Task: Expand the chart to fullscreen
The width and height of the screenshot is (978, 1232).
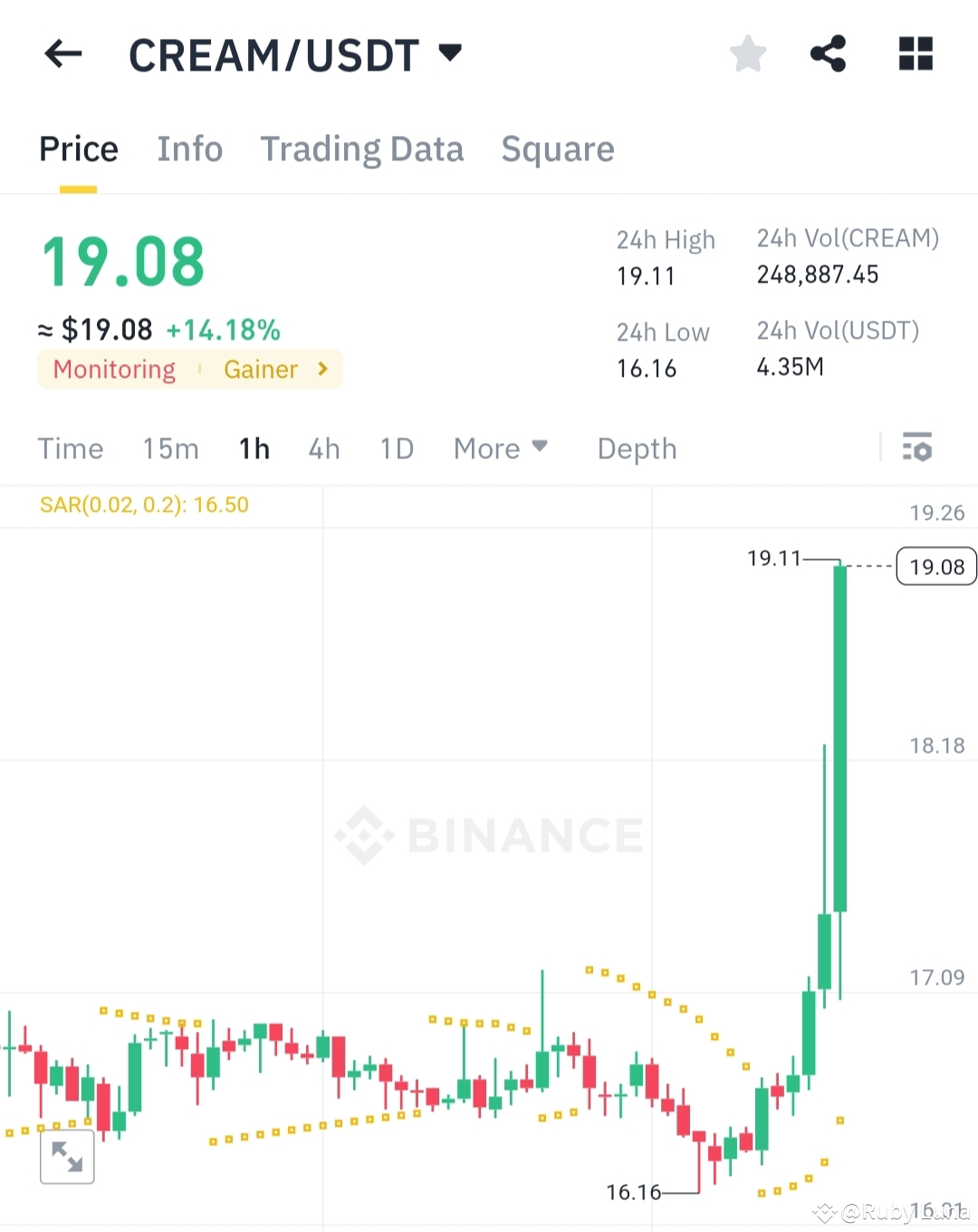Action: pos(68,1157)
